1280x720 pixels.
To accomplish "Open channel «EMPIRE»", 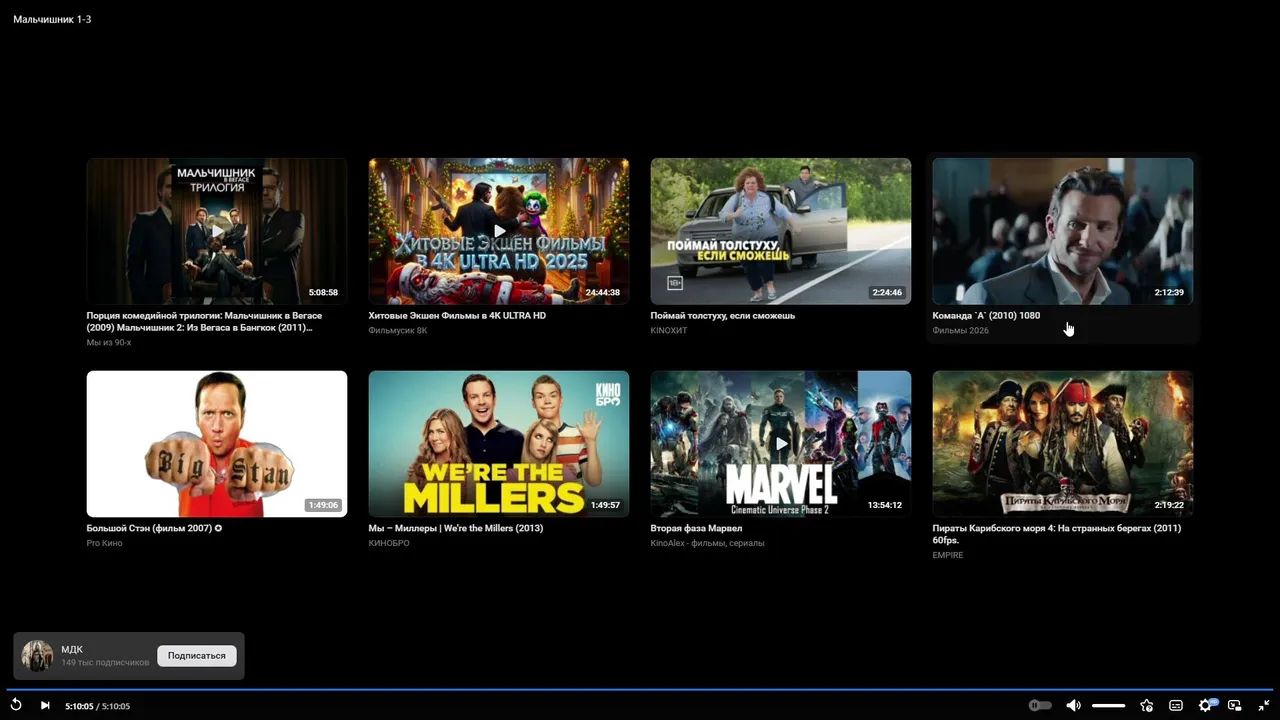I will [x=948, y=555].
